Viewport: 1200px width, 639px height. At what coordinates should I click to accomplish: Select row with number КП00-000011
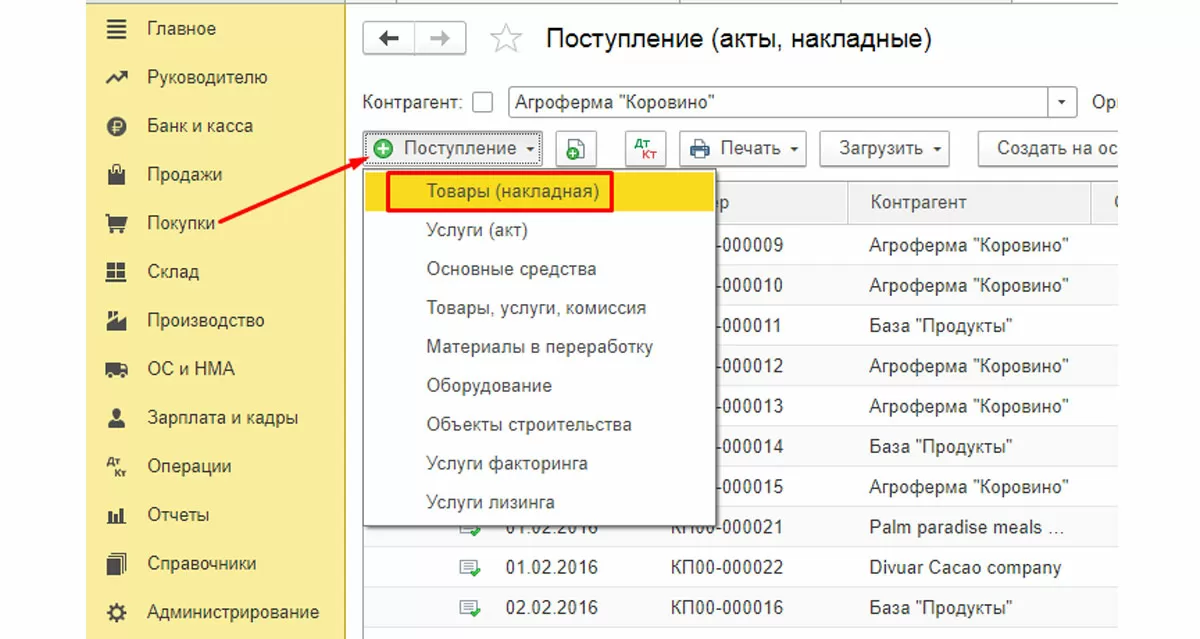click(x=917, y=325)
